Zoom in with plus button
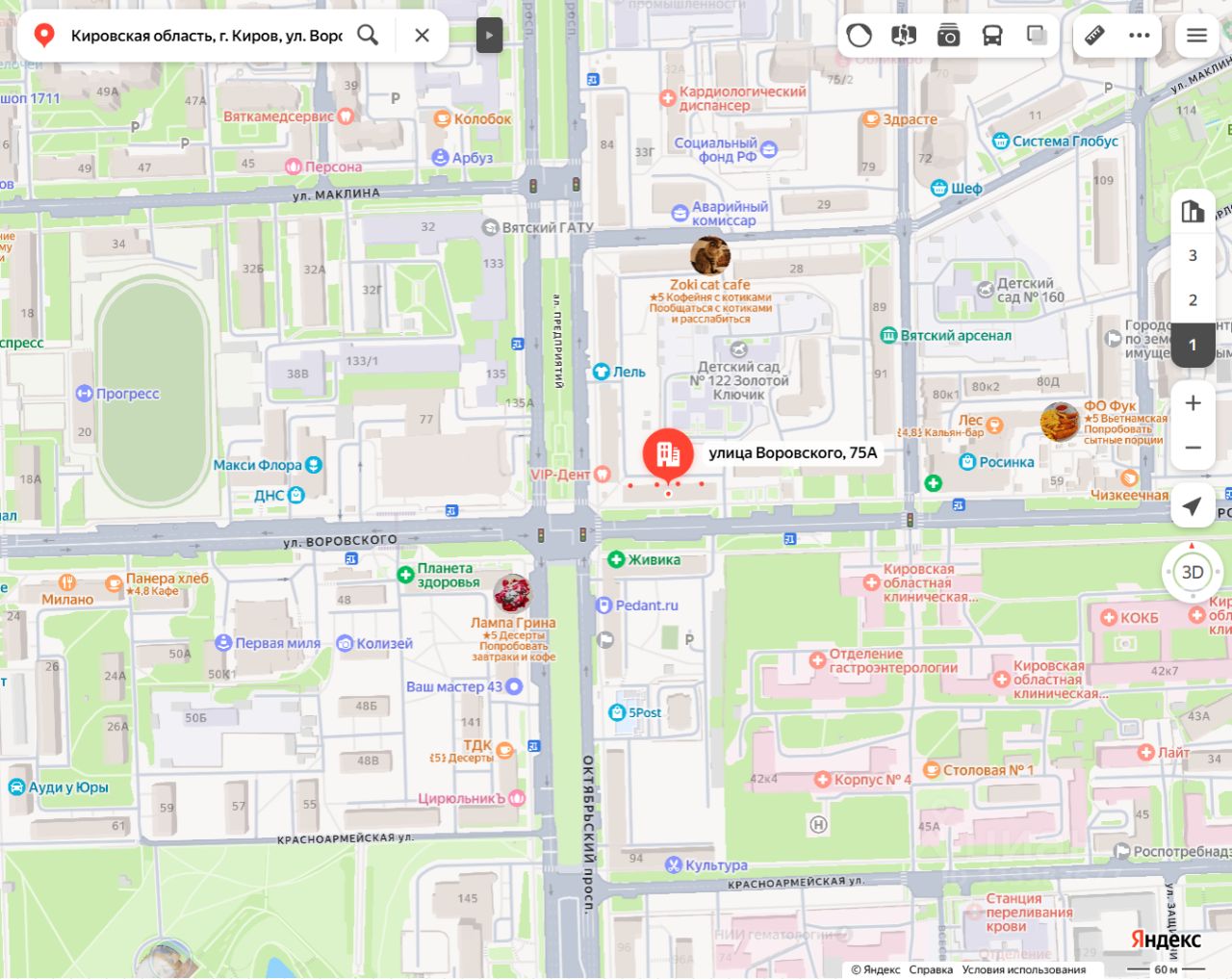This screenshot has height=979, width=1232. point(1193,403)
